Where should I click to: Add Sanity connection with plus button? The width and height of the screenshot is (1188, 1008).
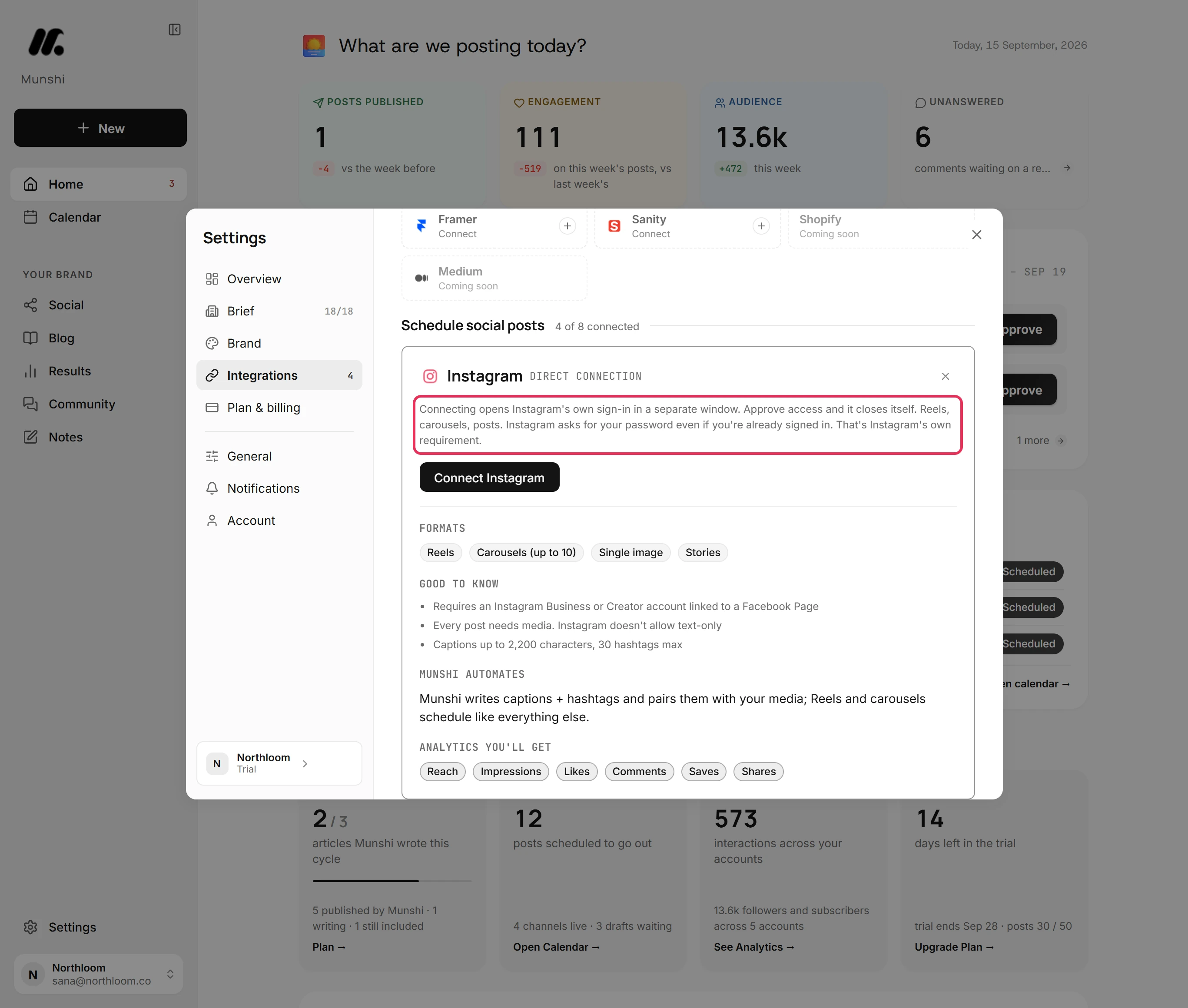(761, 226)
